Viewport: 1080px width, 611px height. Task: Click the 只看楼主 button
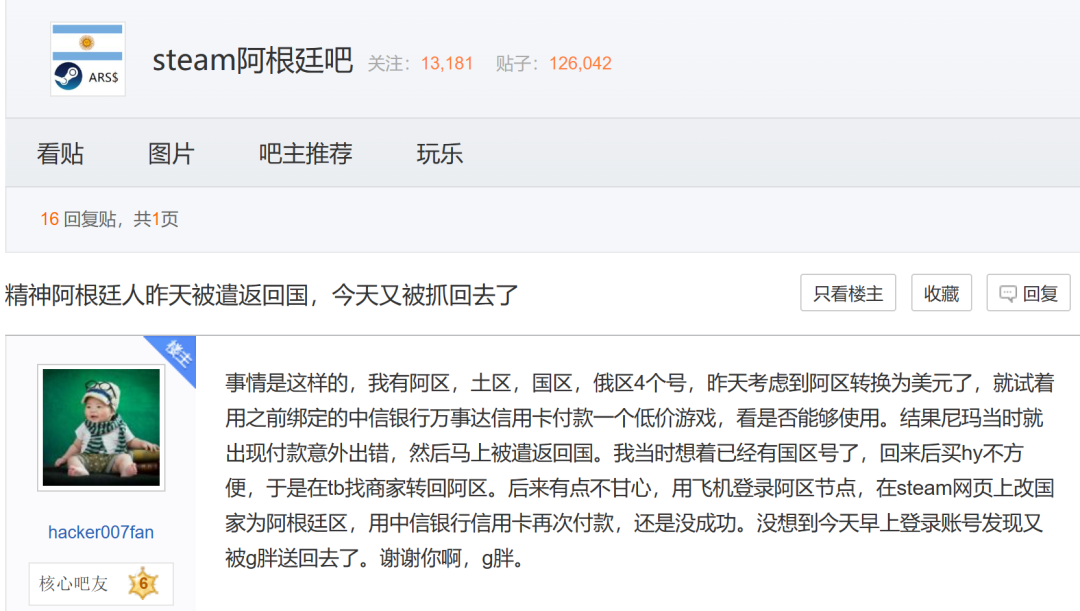848,293
